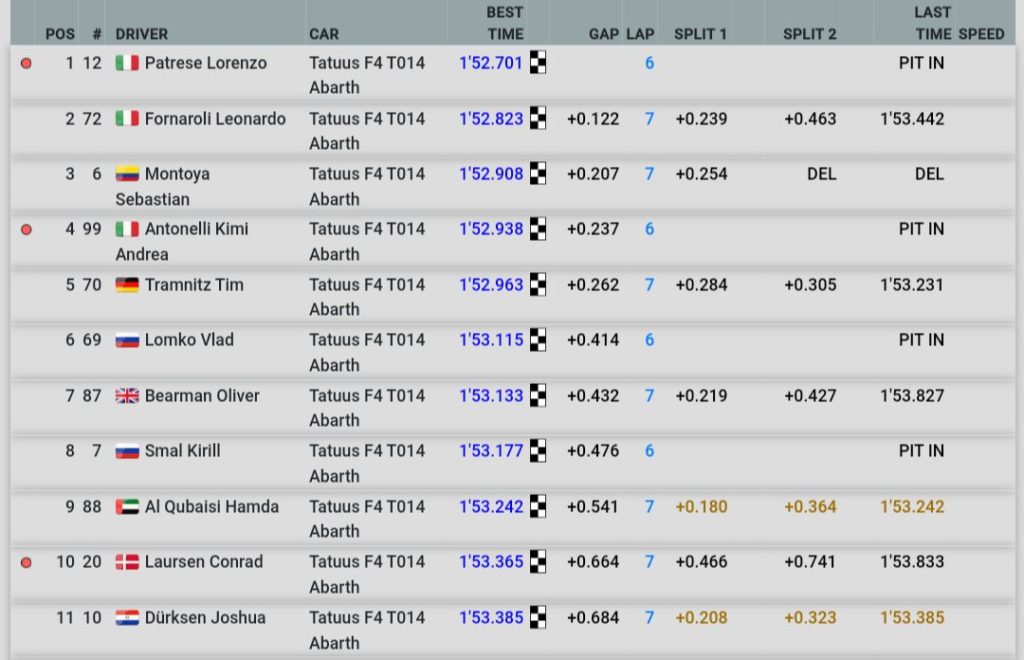Click the Italian flag next to Fornaroli Leonardo
Image resolution: width=1024 pixels, height=660 pixels.
[127, 119]
